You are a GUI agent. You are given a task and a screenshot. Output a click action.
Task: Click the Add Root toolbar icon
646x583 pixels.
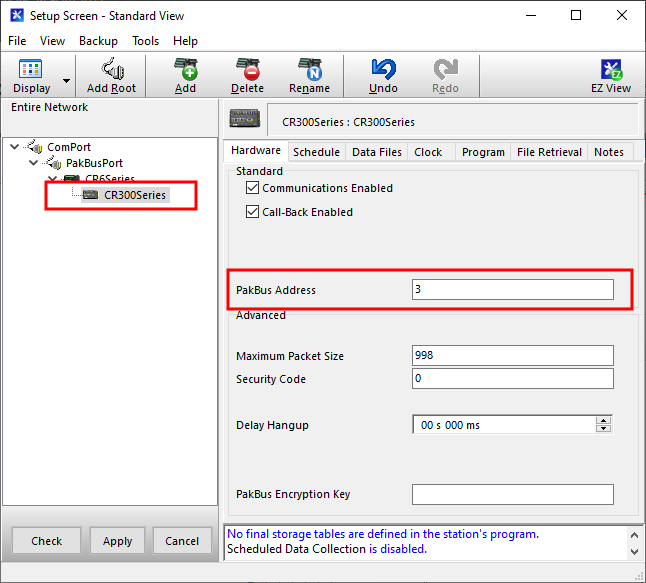click(112, 69)
